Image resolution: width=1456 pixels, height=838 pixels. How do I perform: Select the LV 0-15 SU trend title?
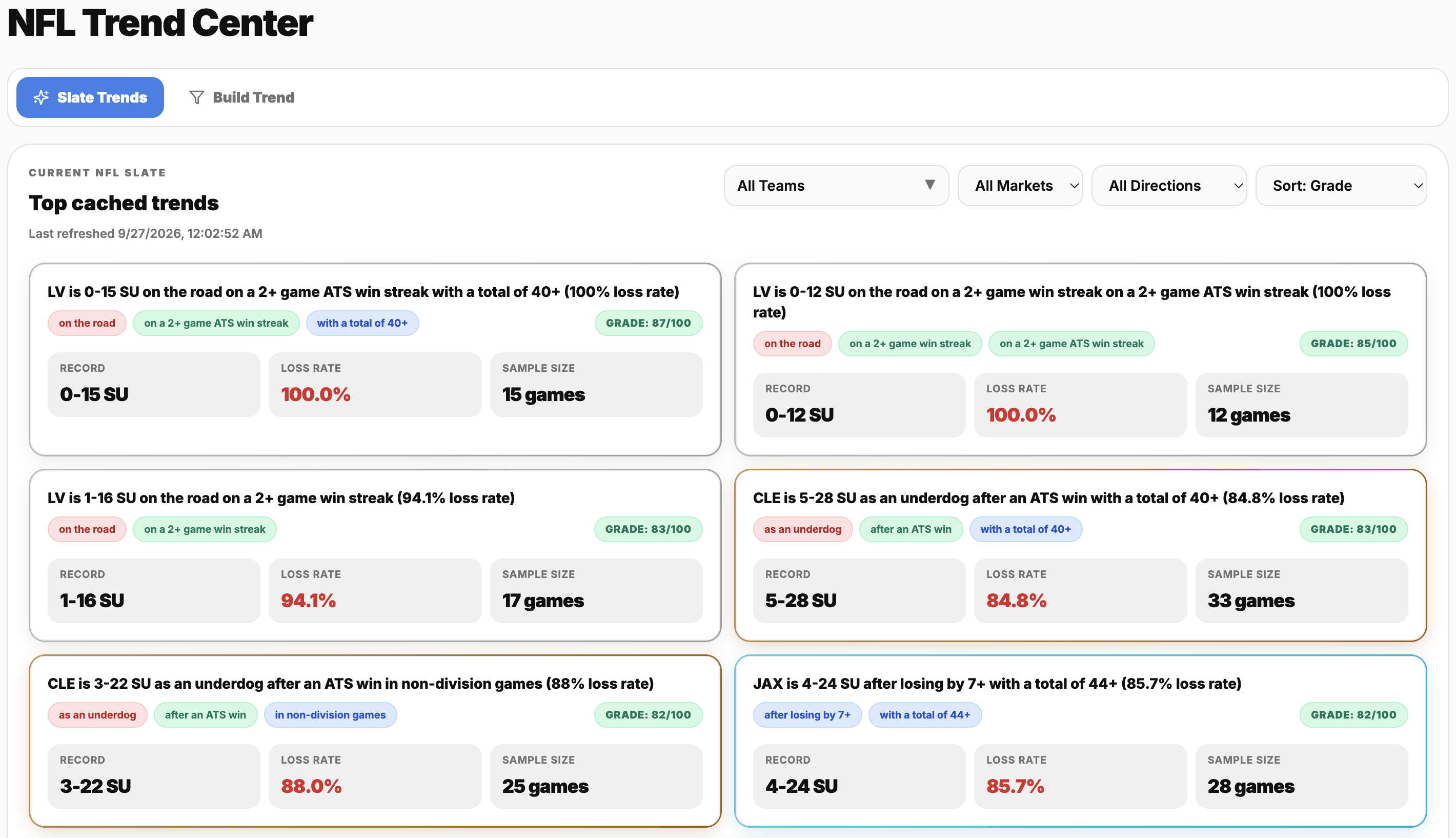click(x=363, y=292)
